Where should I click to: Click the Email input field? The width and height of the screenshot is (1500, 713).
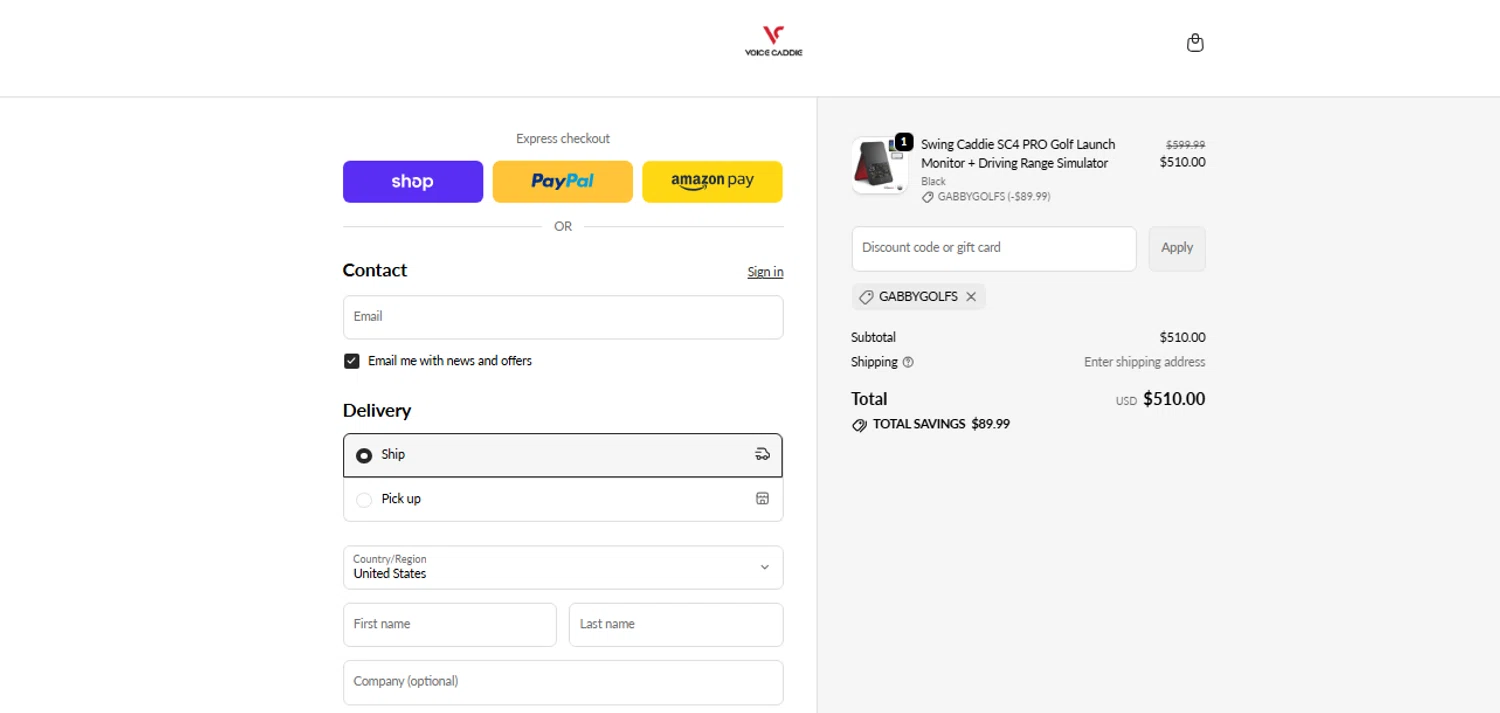pyautogui.click(x=563, y=317)
